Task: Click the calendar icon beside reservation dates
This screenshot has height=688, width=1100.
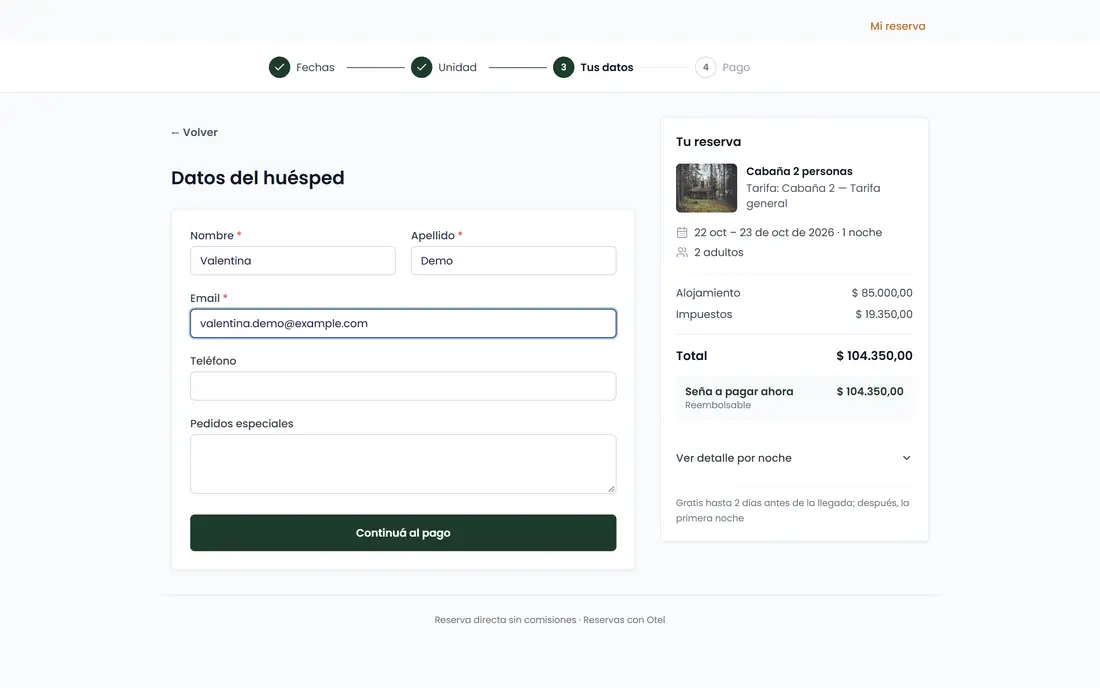Action: point(682,233)
